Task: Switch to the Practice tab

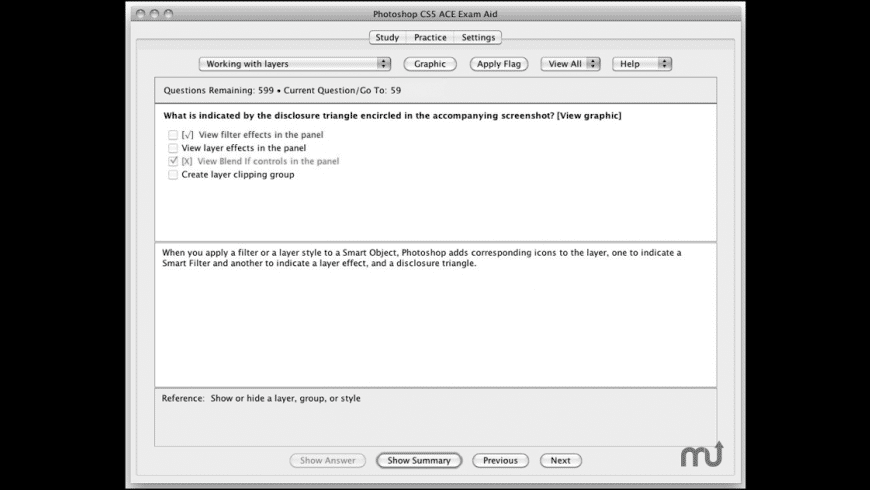Action: pyautogui.click(x=430, y=37)
